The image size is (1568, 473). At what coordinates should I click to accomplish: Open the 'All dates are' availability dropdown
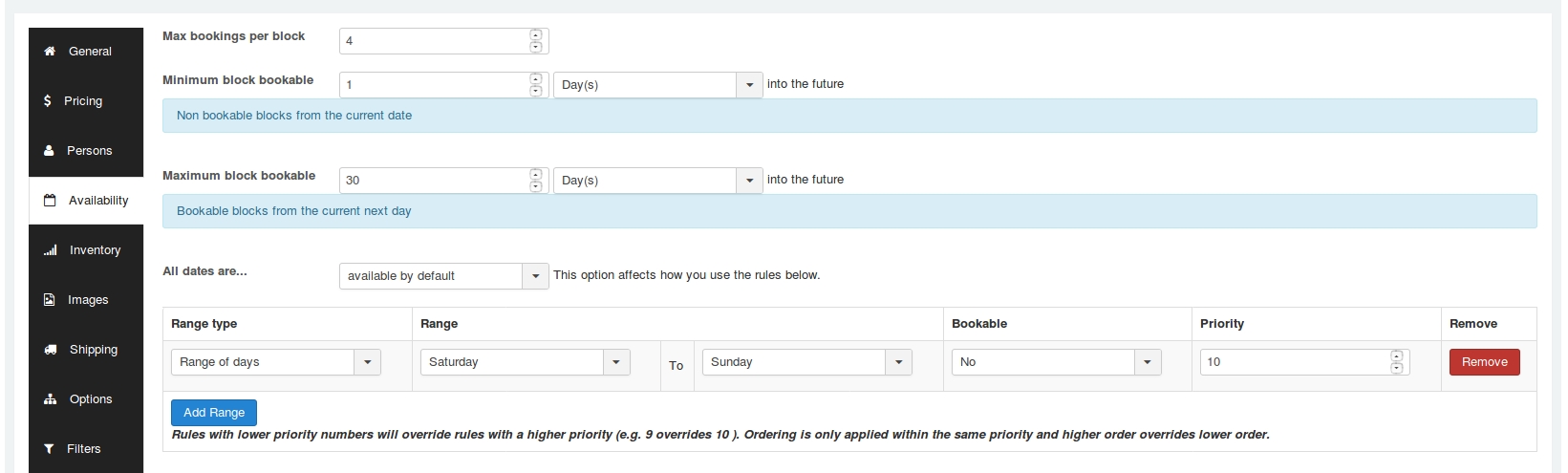click(443, 276)
